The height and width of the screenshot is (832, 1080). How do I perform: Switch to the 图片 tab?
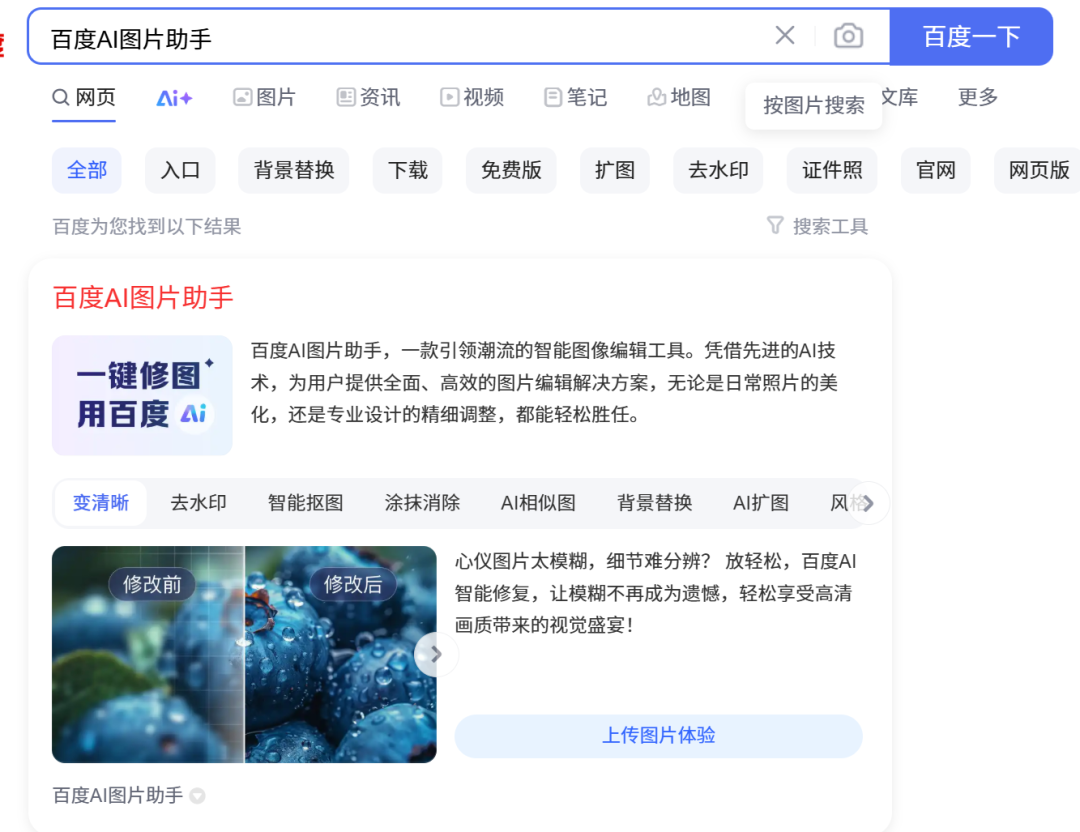click(x=264, y=97)
